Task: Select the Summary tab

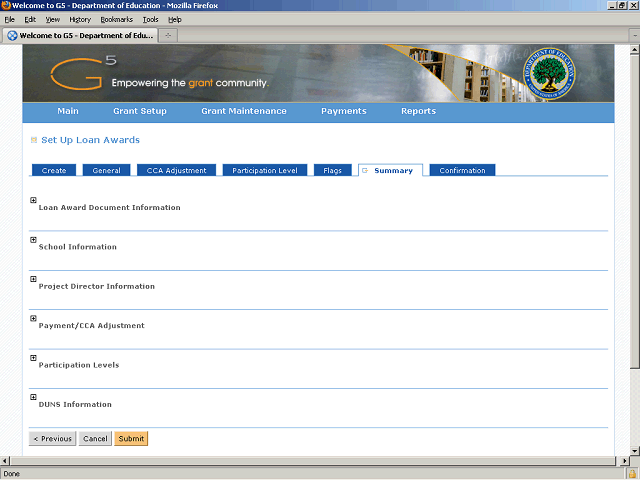Action: [391, 170]
